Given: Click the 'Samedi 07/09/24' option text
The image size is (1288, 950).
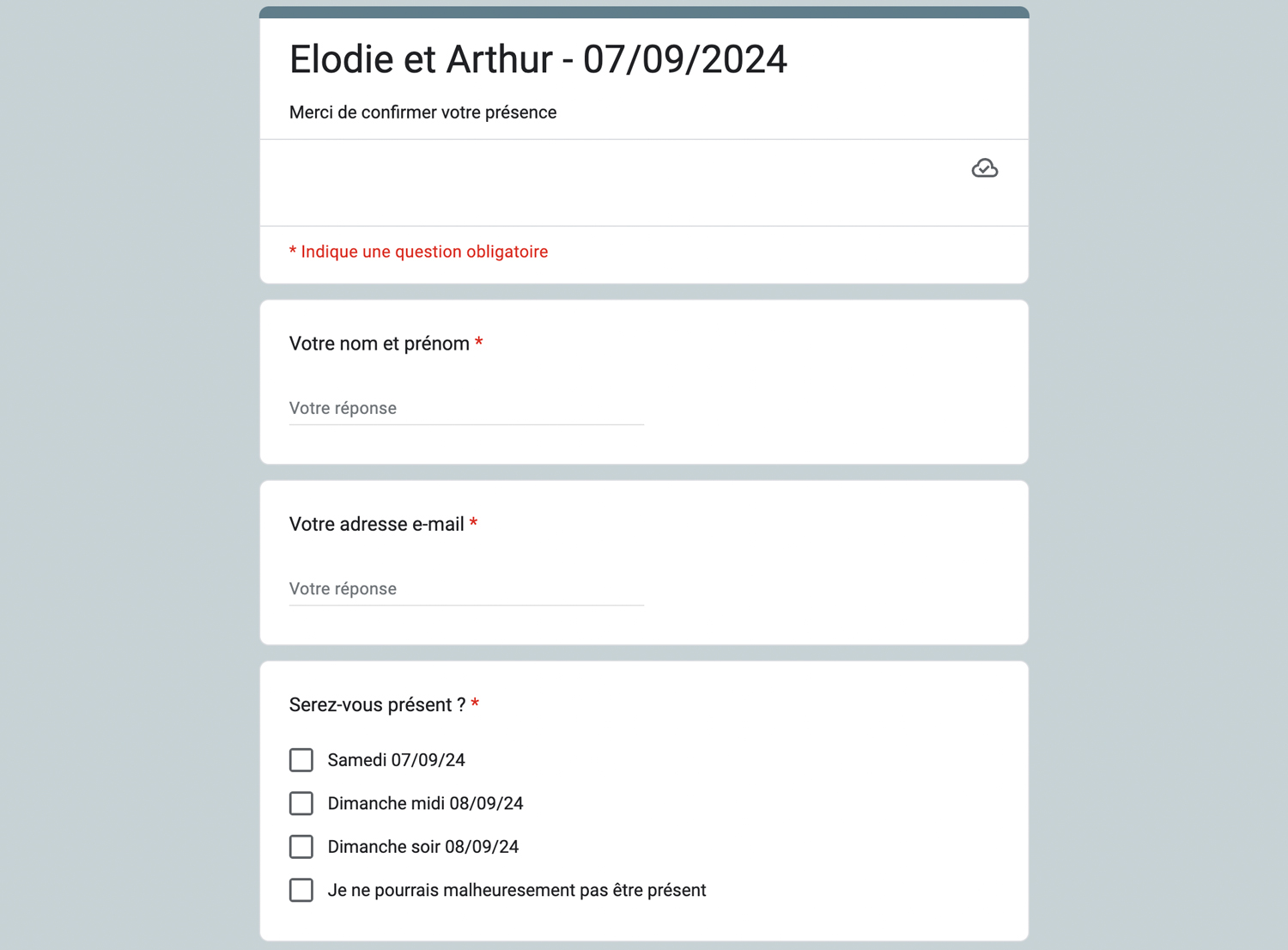Looking at the screenshot, I should [x=396, y=760].
